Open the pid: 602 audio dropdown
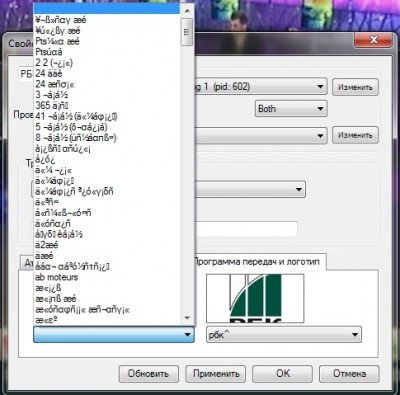 point(261,87)
